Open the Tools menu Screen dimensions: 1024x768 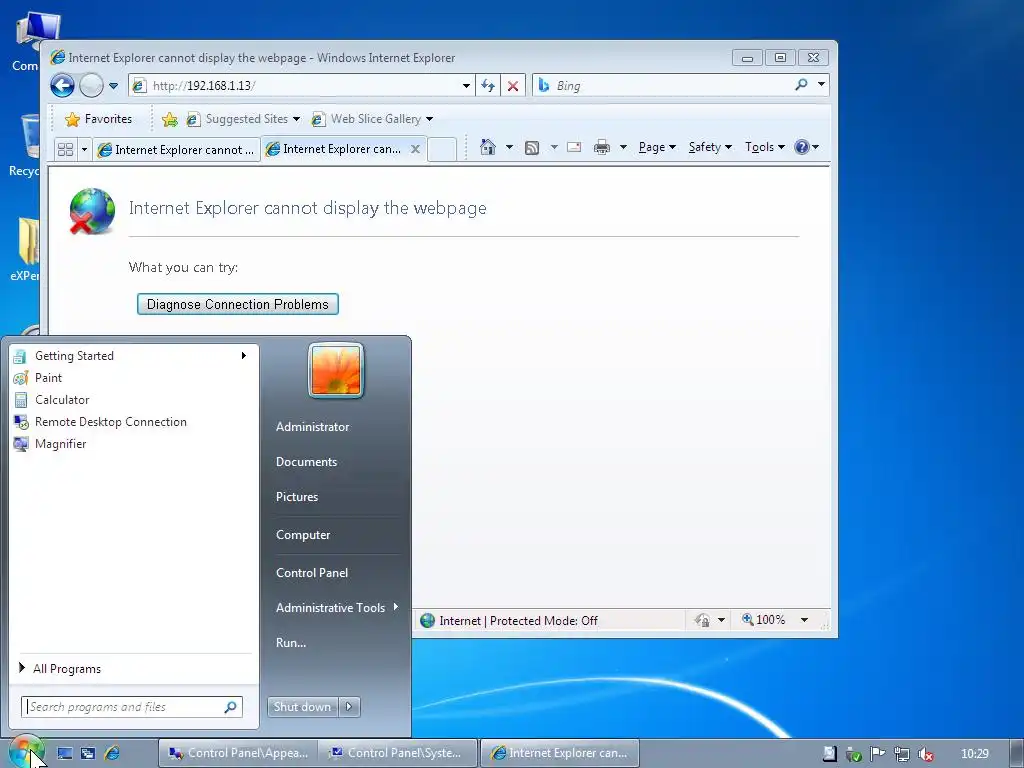[x=765, y=147]
